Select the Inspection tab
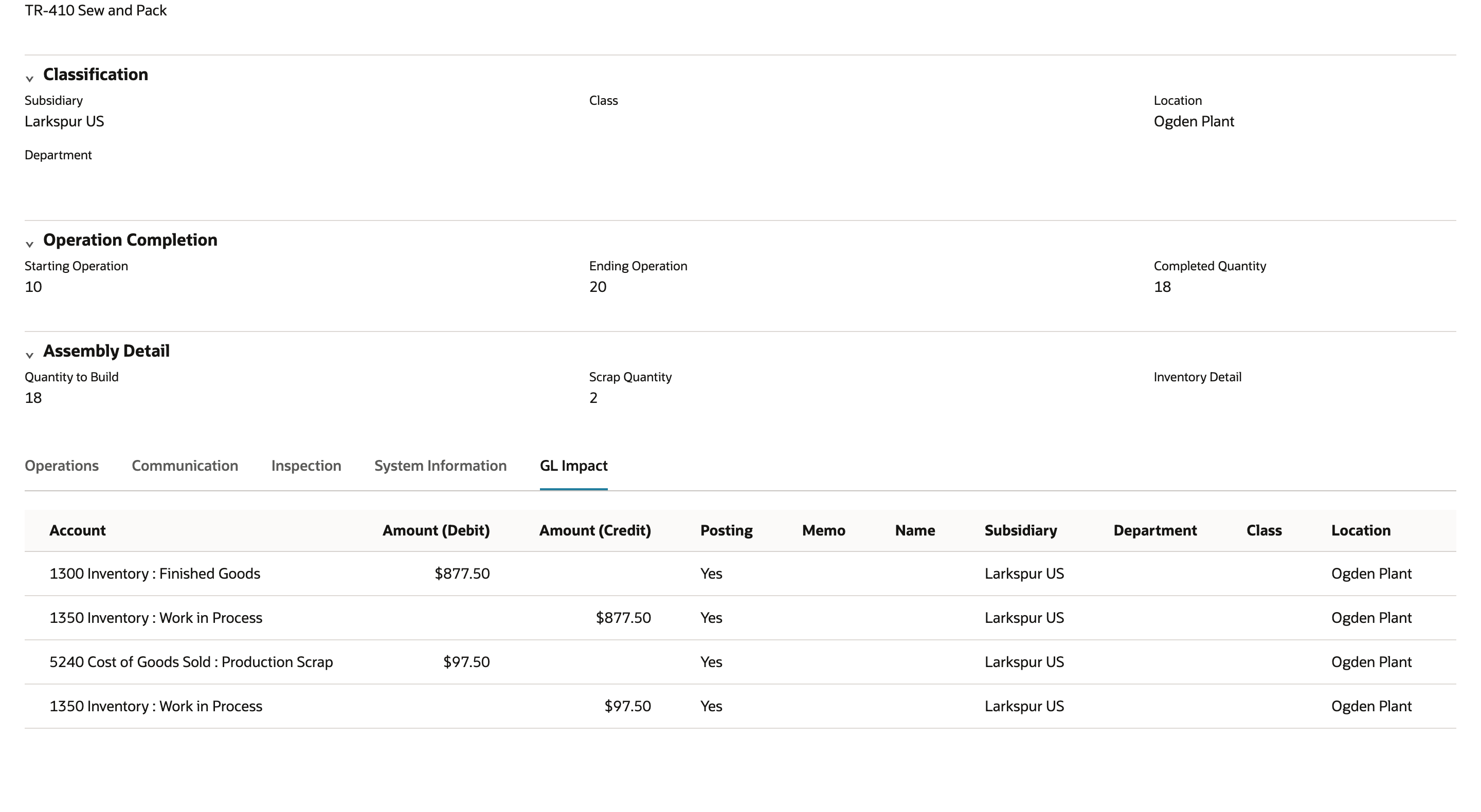1481x812 pixels. pyautogui.click(x=306, y=466)
